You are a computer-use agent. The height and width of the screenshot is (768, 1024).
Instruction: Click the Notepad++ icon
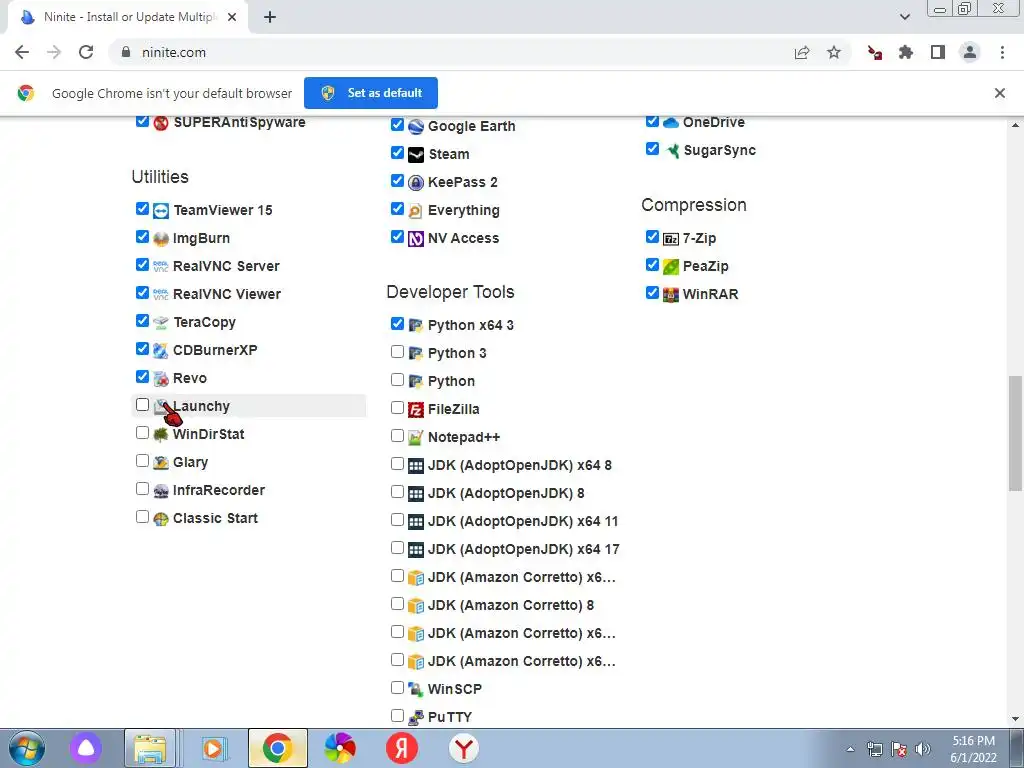[x=416, y=438]
